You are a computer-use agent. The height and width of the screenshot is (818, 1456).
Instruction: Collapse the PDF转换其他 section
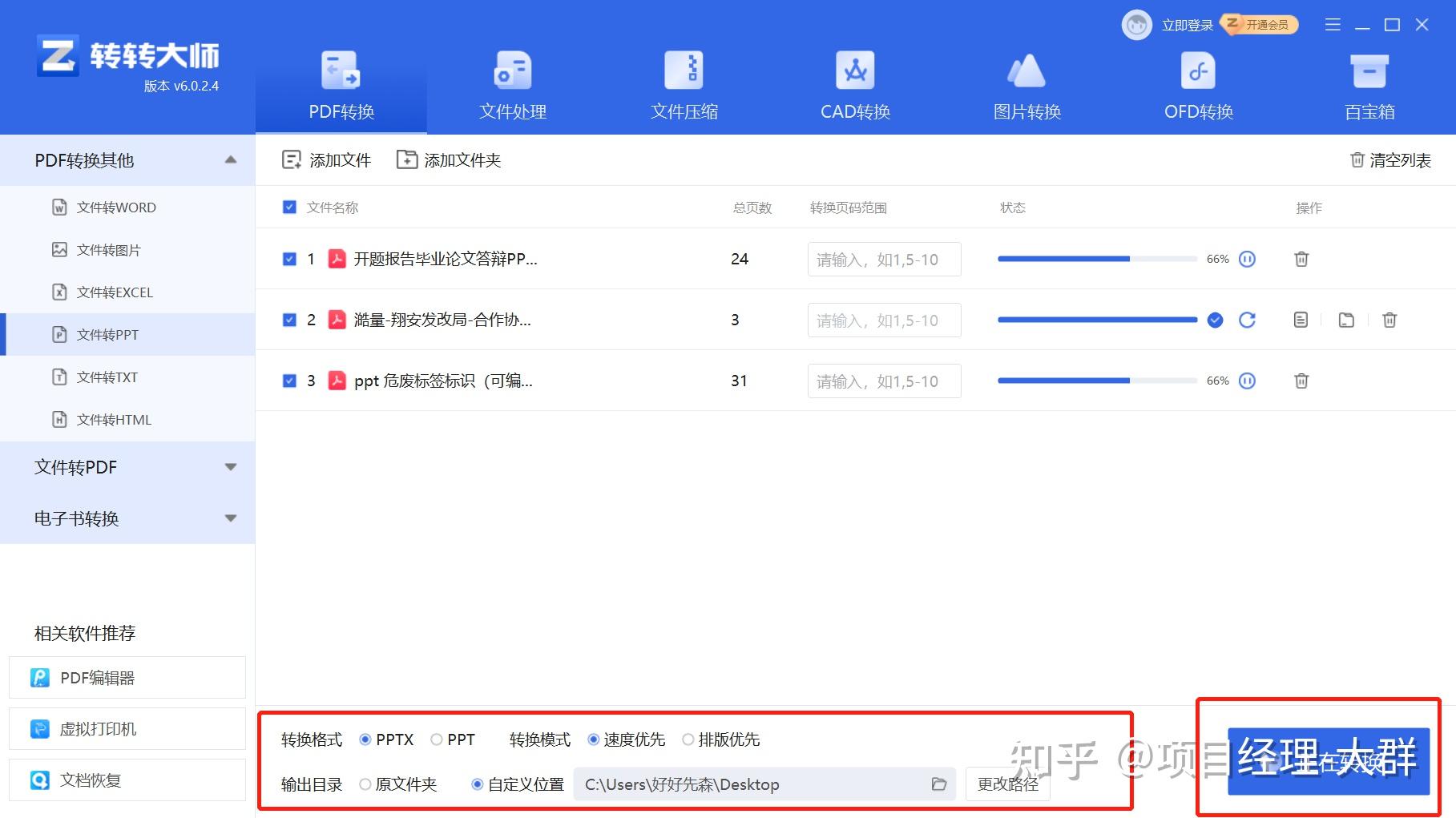231,159
